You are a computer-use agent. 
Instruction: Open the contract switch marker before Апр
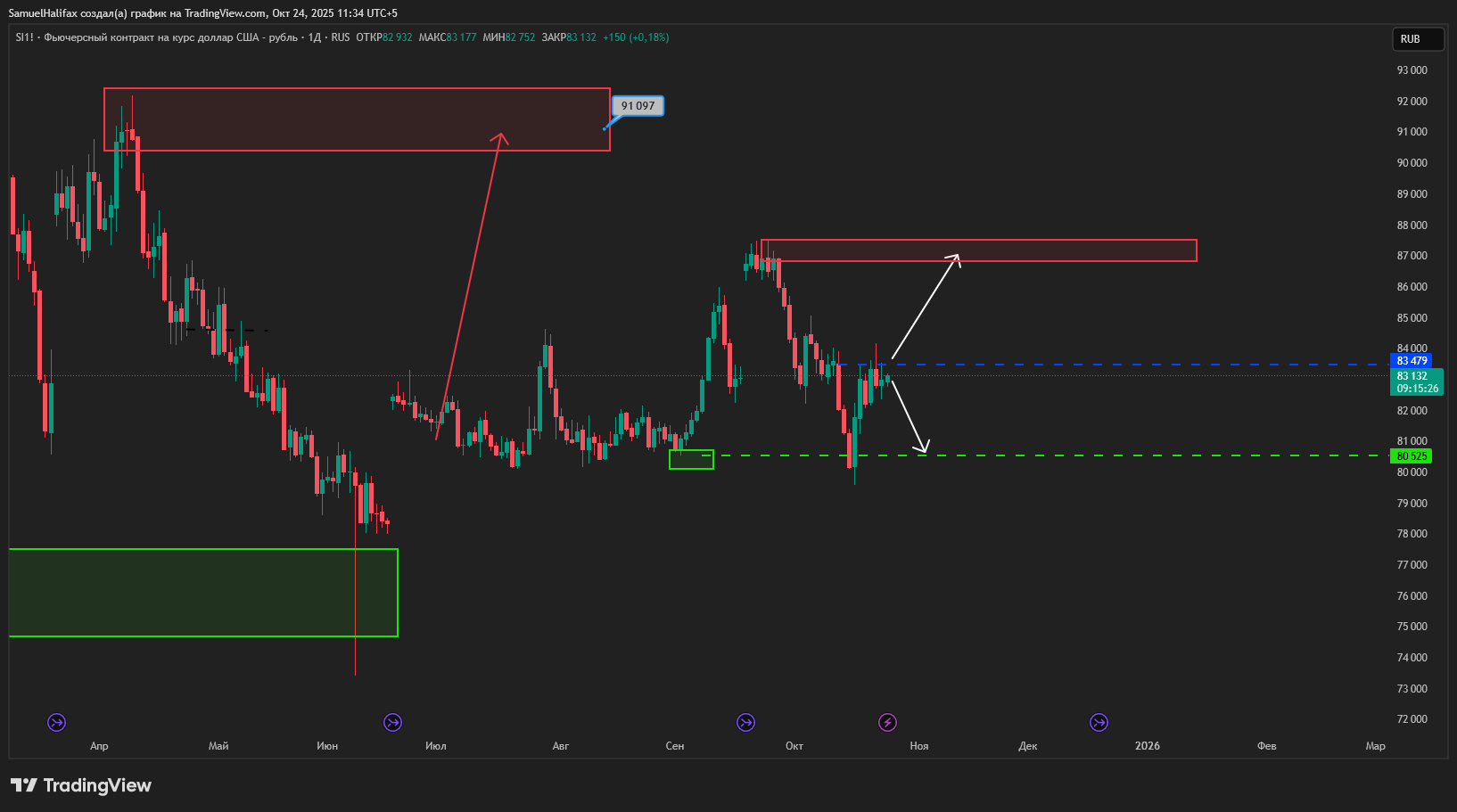[56, 722]
